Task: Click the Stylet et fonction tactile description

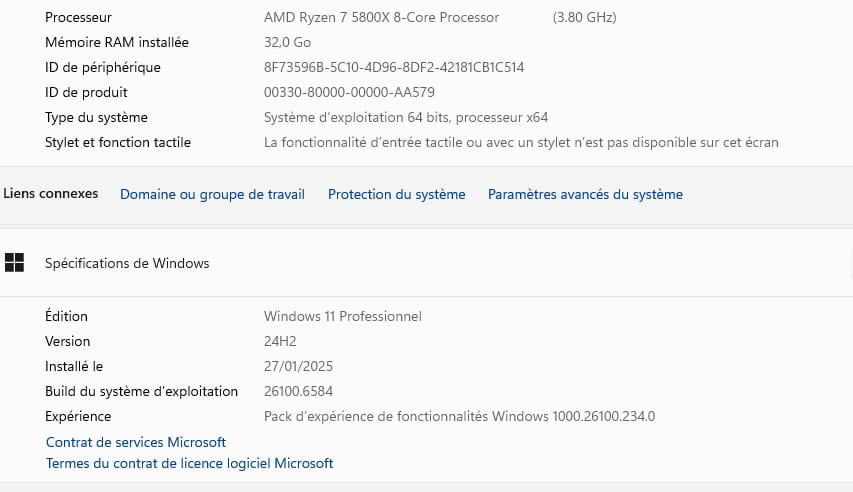Action: 521,143
